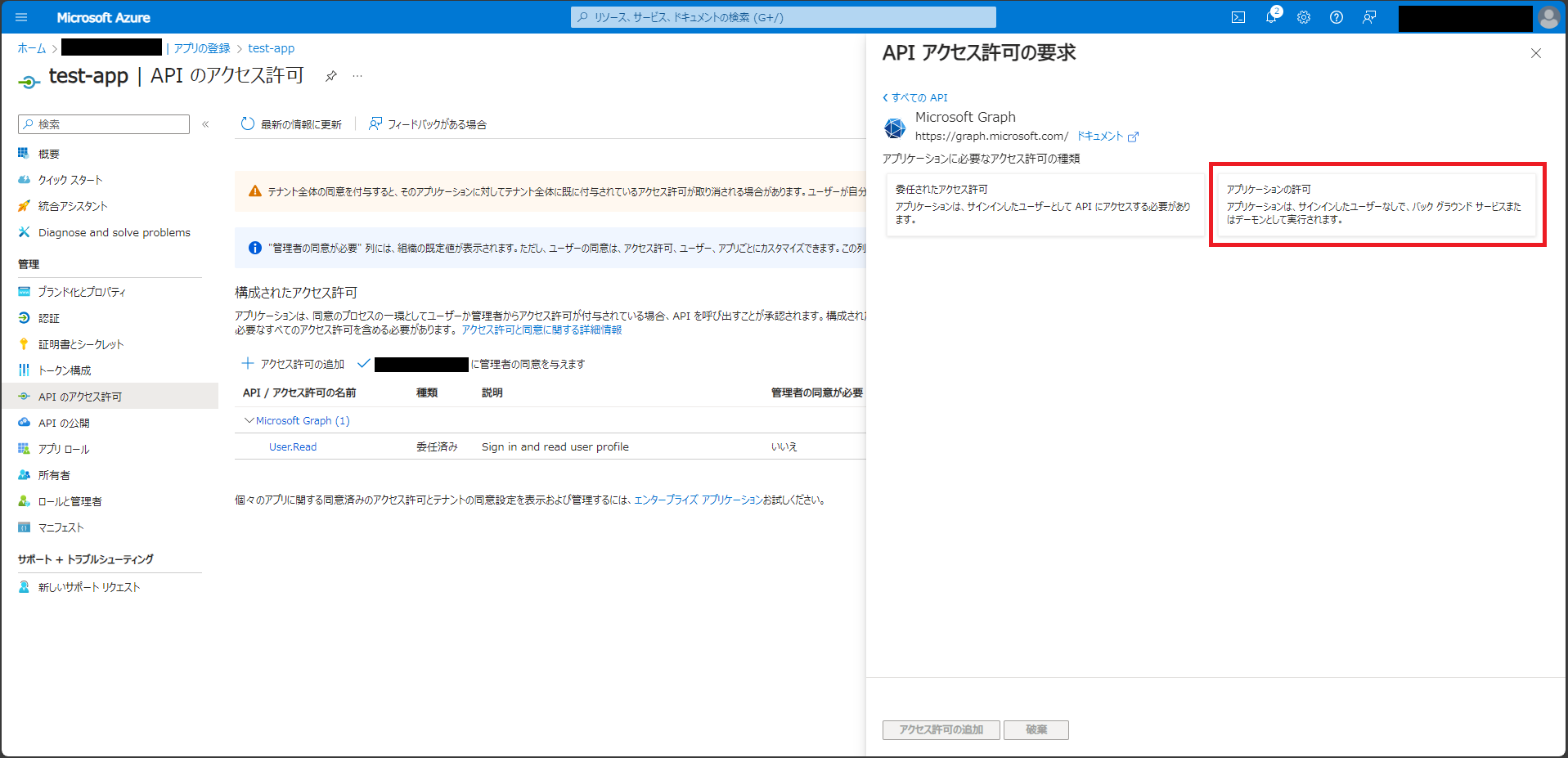The height and width of the screenshot is (758, 1568).
Task: Open the ドキュメント external link
Action: (1107, 137)
